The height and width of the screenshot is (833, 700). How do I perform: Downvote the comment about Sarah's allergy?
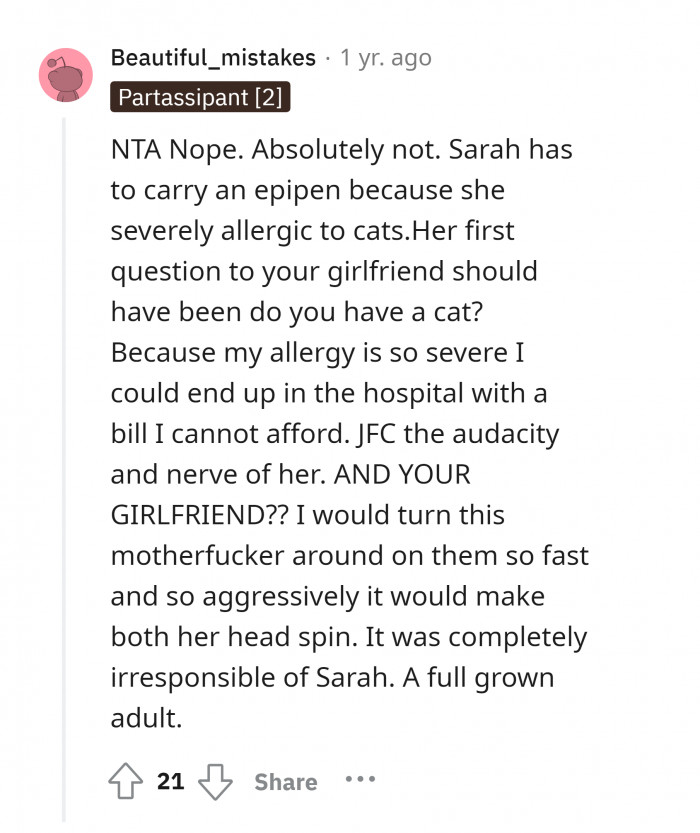tap(215, 781)
